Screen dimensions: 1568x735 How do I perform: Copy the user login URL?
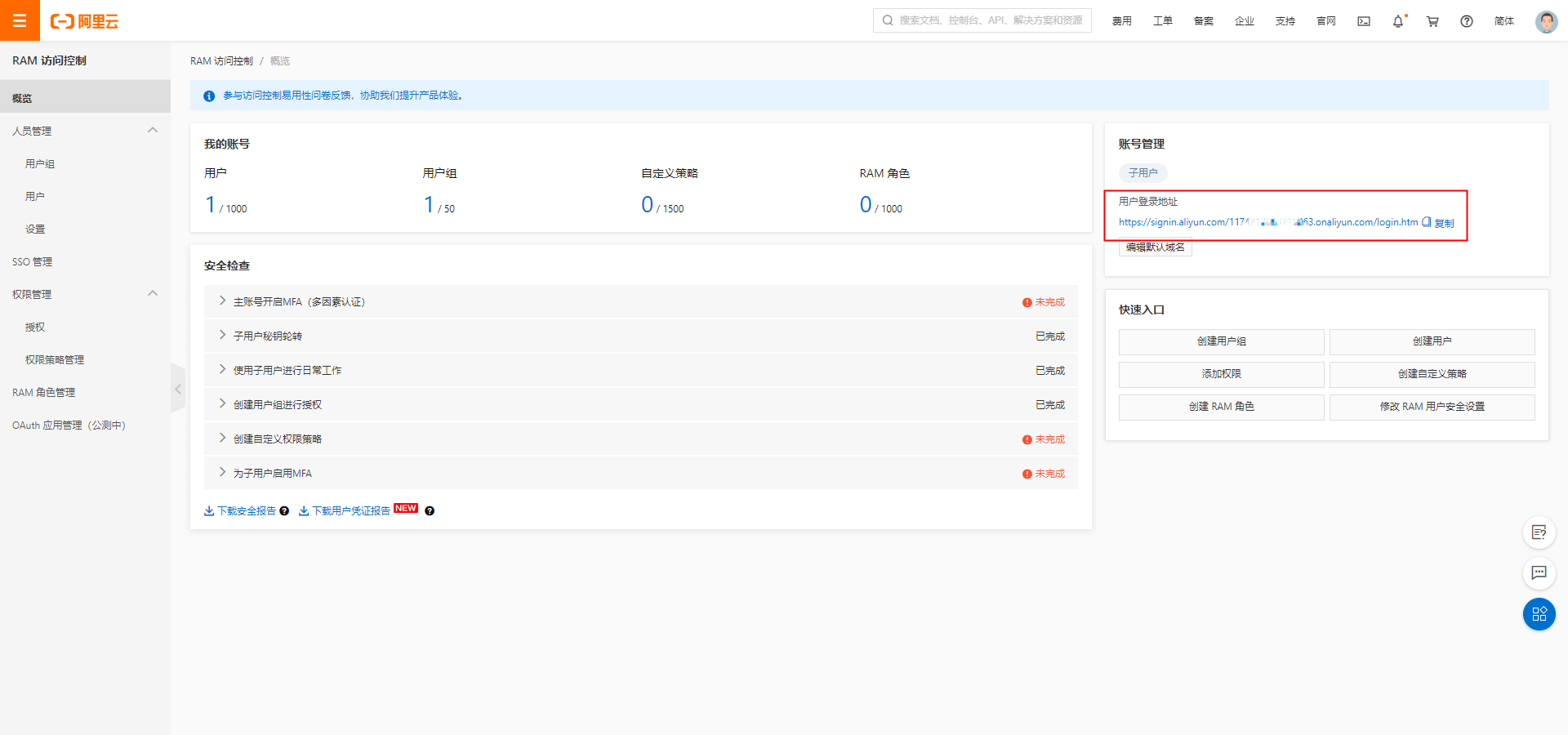[1443, 223]
